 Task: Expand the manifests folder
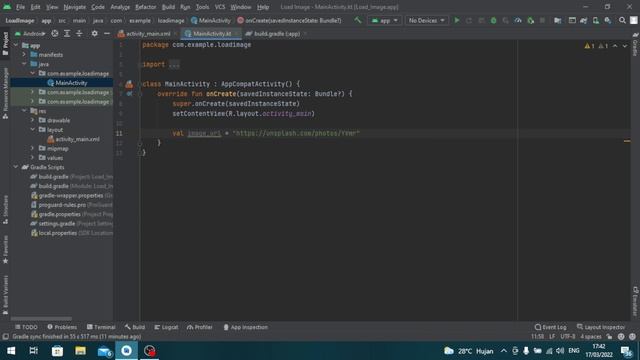[24, 54]
